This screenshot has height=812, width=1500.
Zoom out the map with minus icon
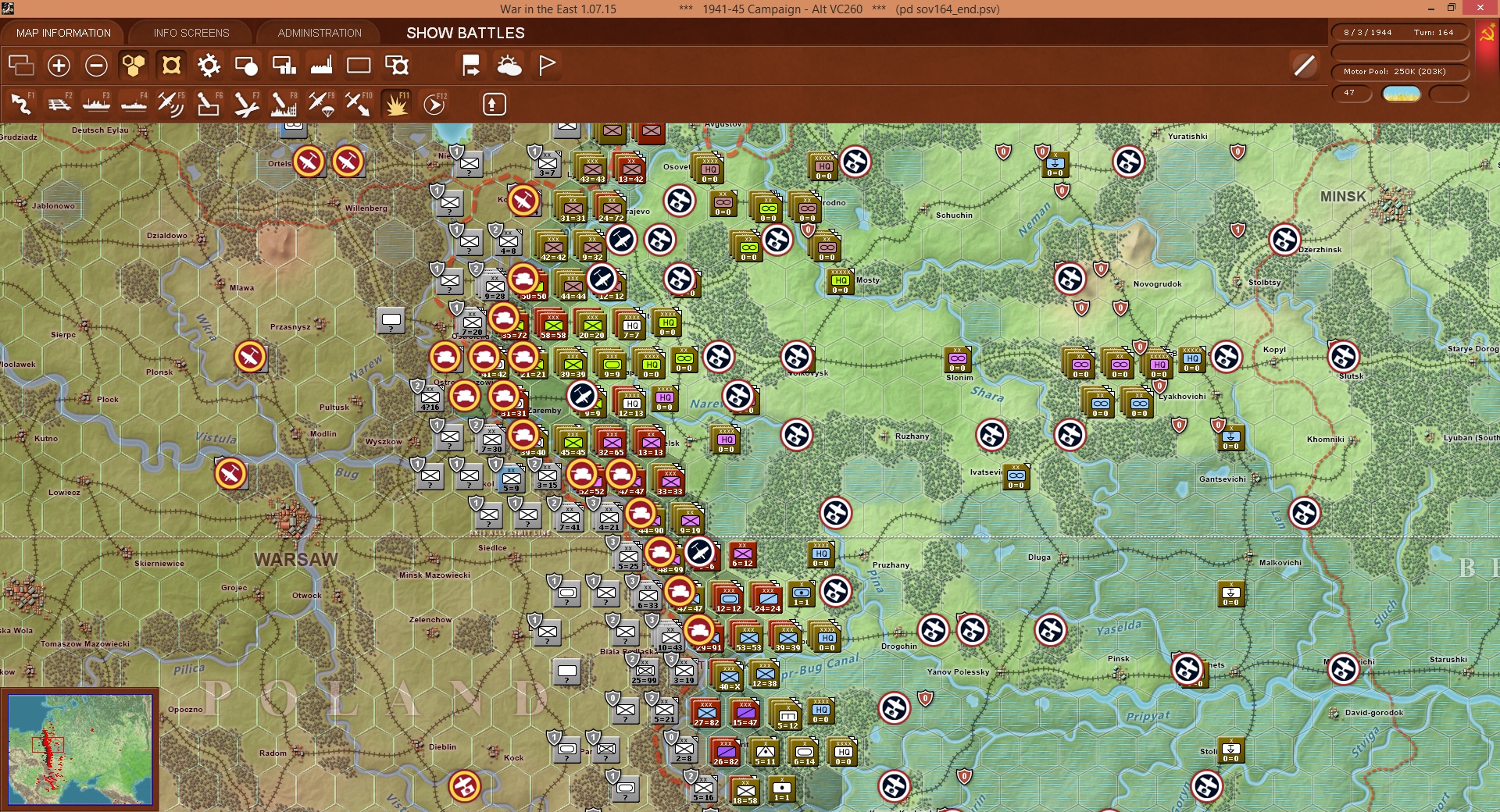pos(96,66)
